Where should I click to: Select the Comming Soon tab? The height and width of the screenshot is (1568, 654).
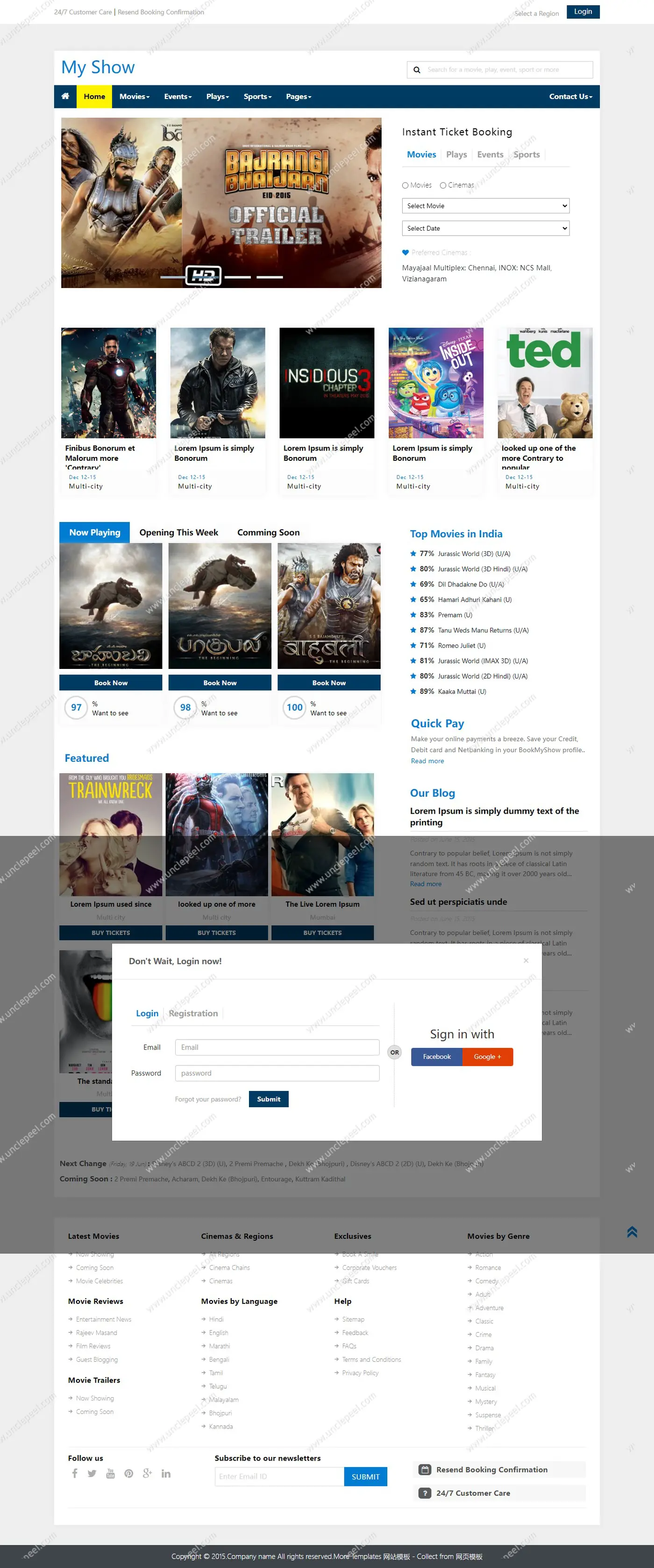coord(269,533)
